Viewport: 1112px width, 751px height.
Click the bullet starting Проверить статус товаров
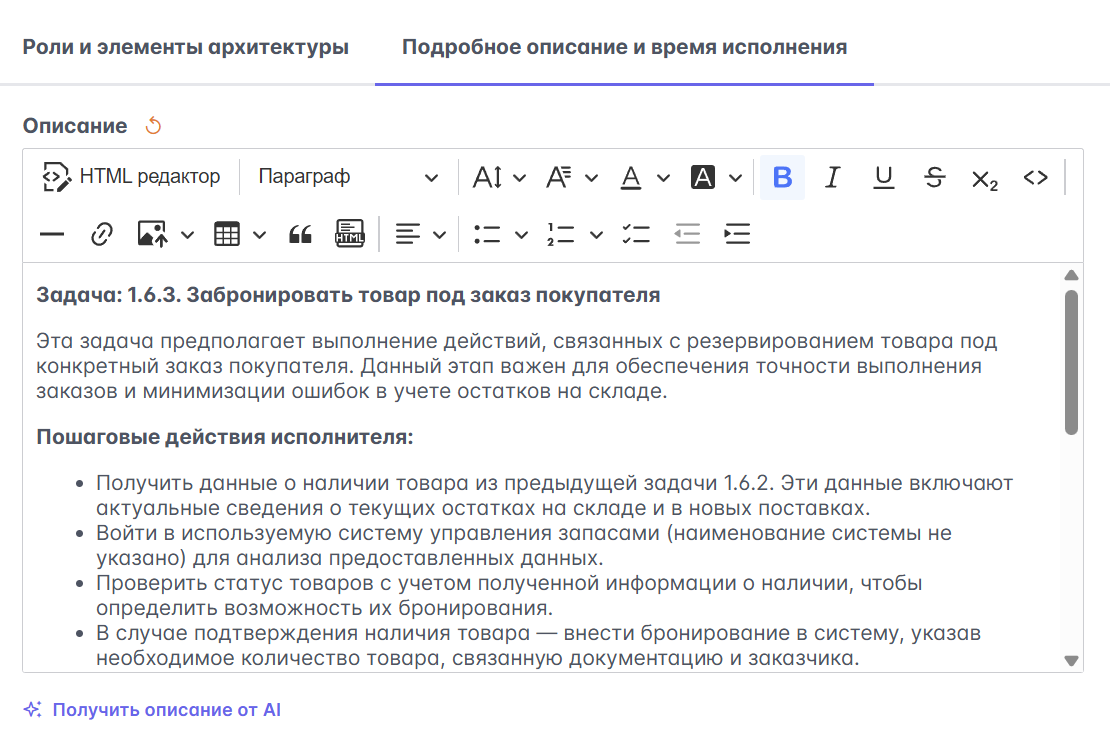509,596
